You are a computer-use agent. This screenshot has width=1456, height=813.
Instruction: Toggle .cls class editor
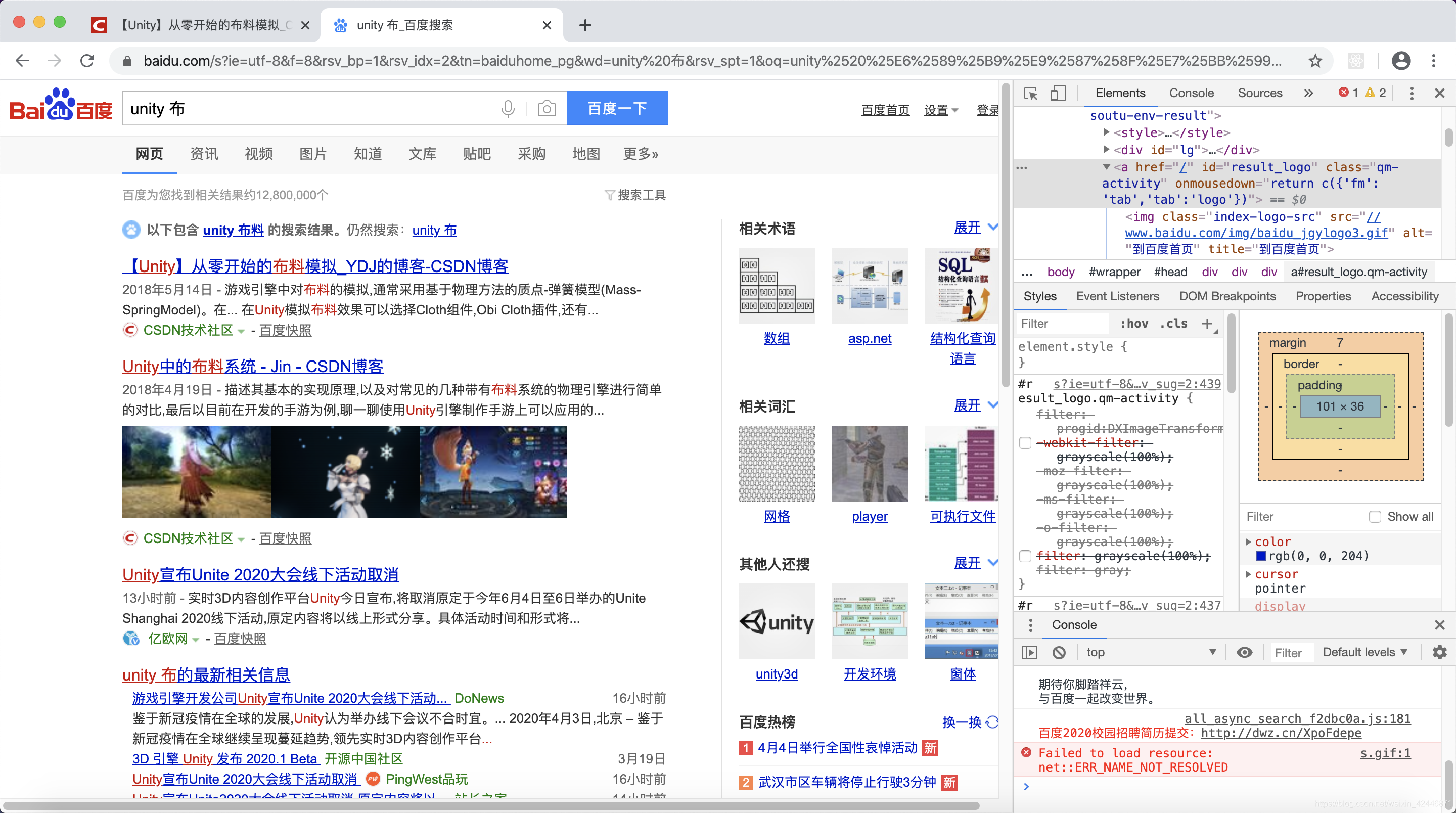tap(1173, 324)
